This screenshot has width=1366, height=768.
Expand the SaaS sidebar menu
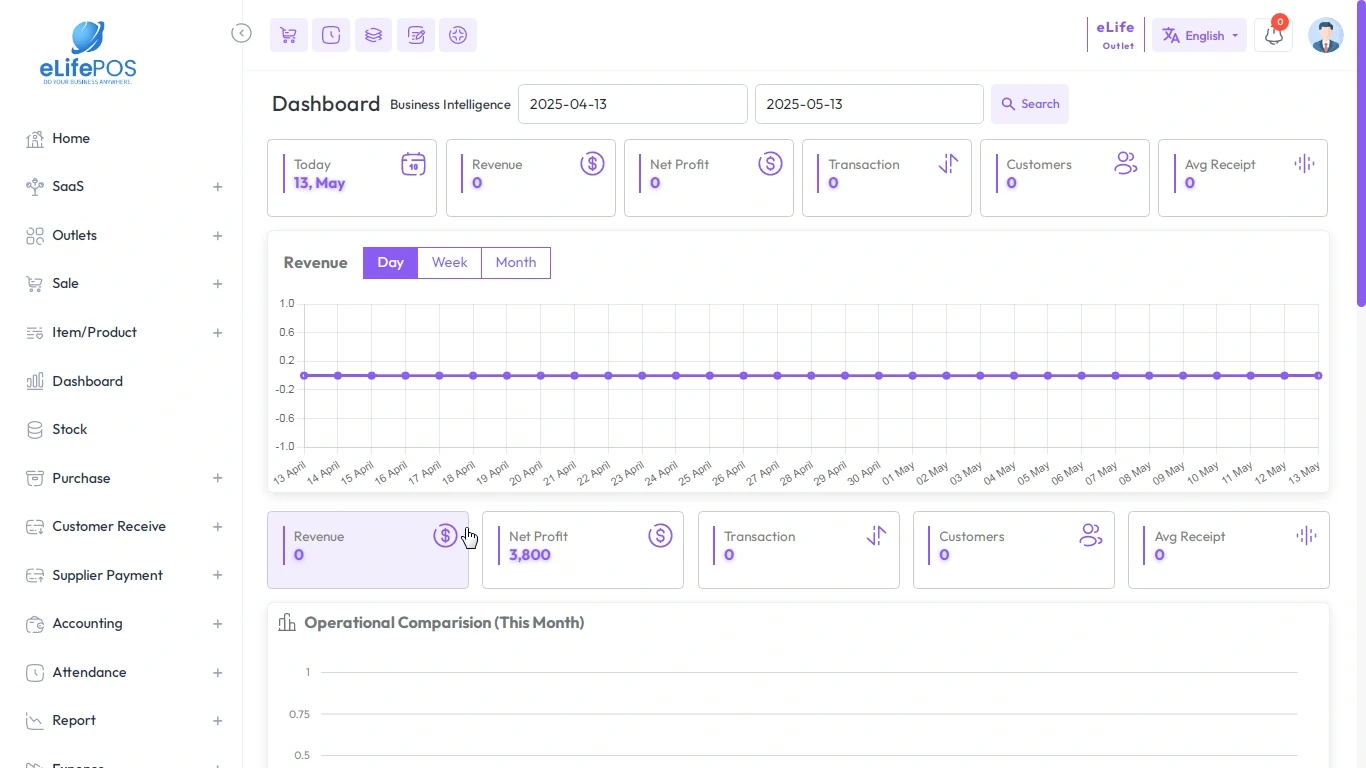coord(217,187)
